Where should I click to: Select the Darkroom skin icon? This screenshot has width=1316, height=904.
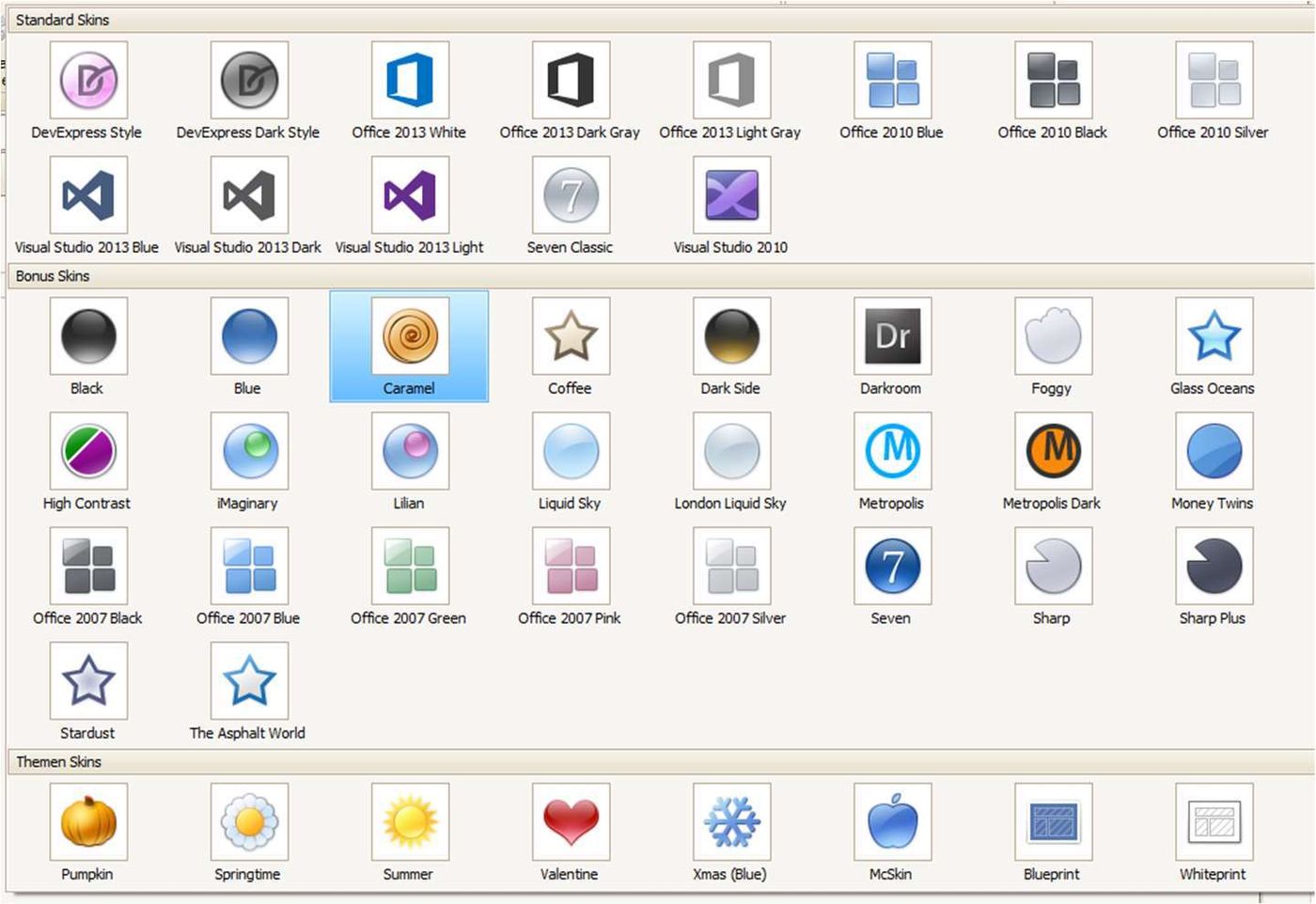point(892,335)
